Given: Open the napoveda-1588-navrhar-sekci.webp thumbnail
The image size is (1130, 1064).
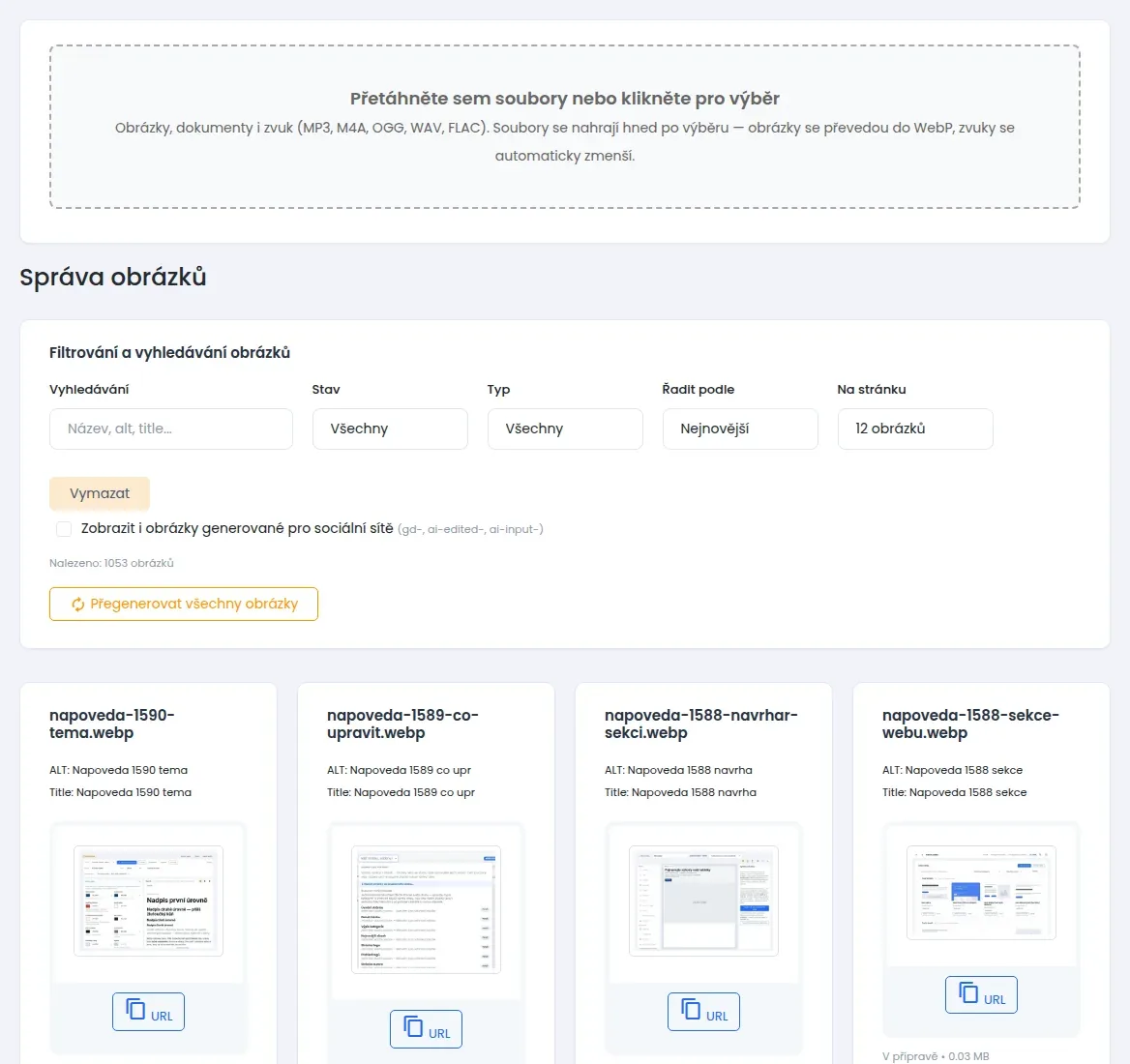Looking at the screenshot, I should [x=703, y=901].
